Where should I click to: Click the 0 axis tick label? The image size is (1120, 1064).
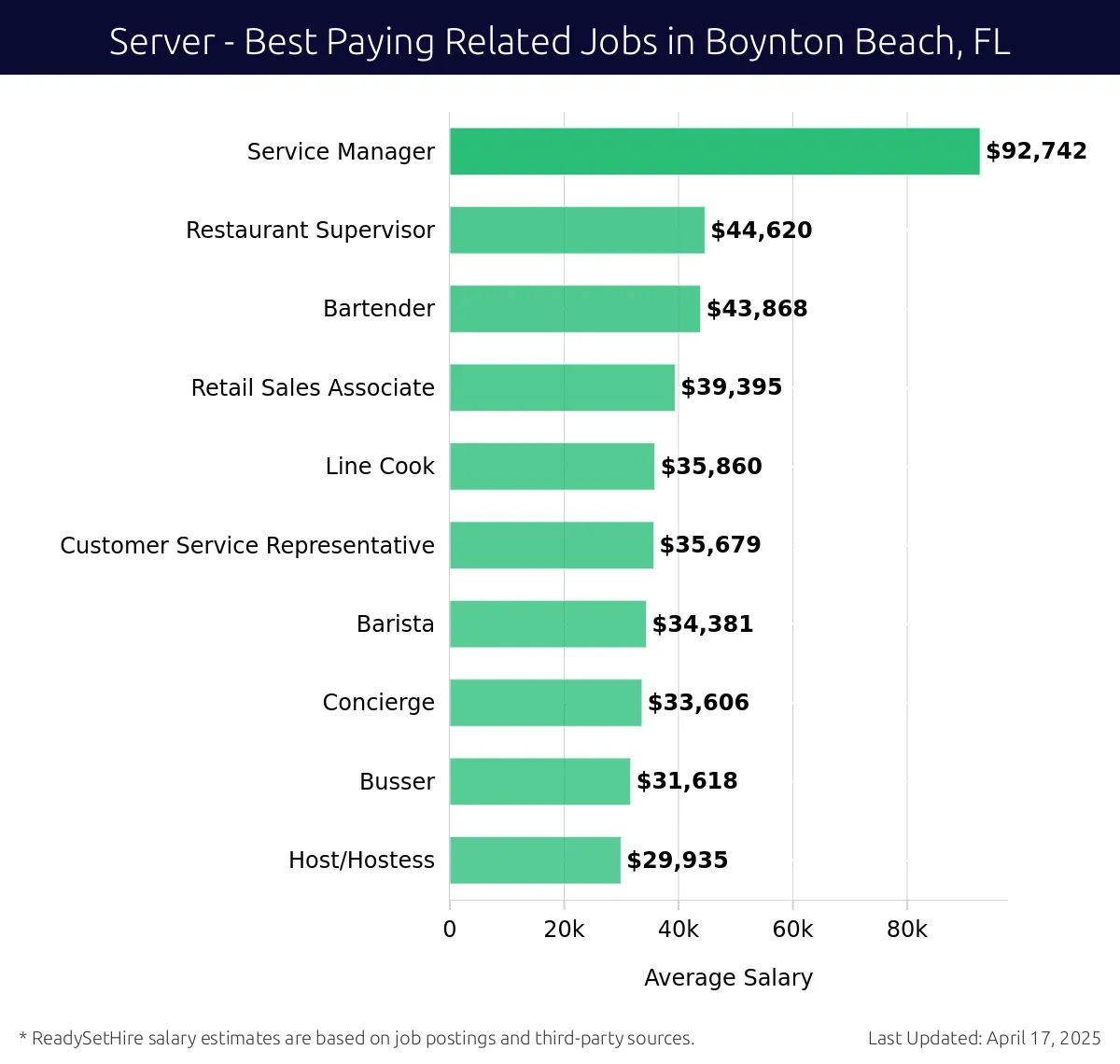(450, 930)
